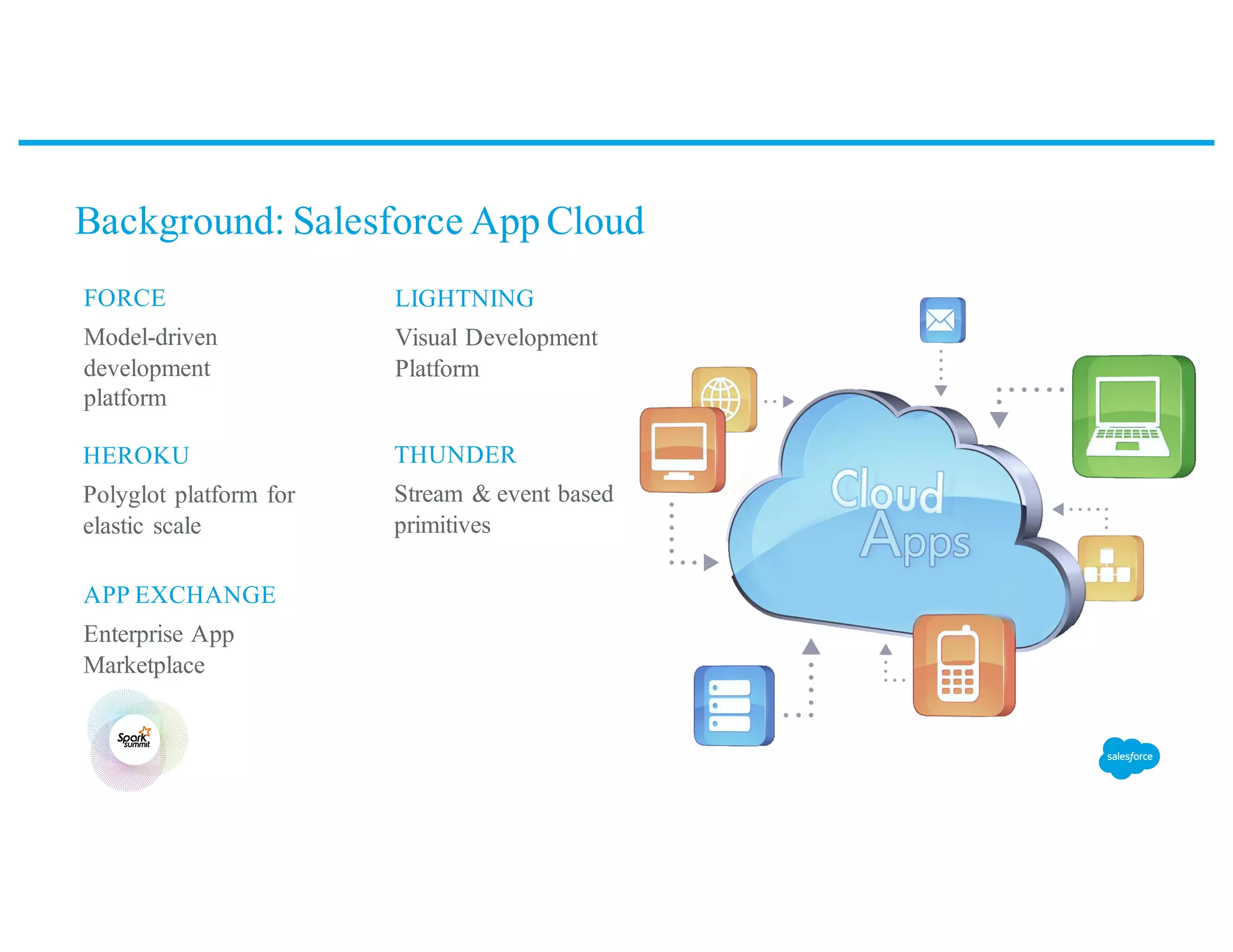The height and width of the screenshot is (952, 1233).
Task: Select Stream & event based primitives text
Action: coord(503,509)
